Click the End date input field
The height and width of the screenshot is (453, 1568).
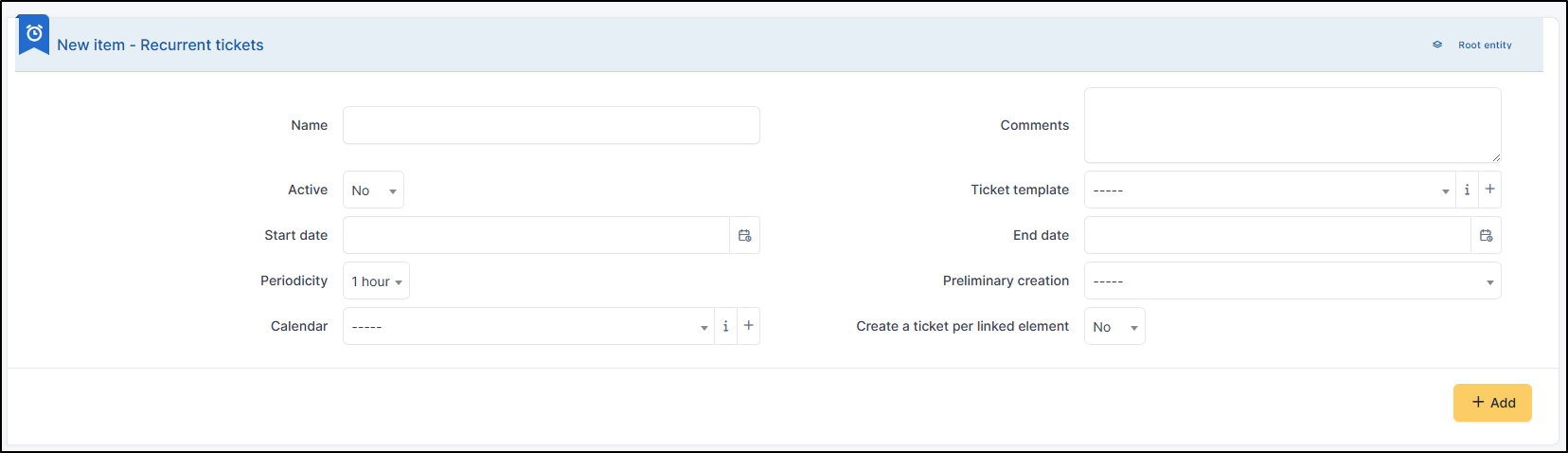(1276, 235)
